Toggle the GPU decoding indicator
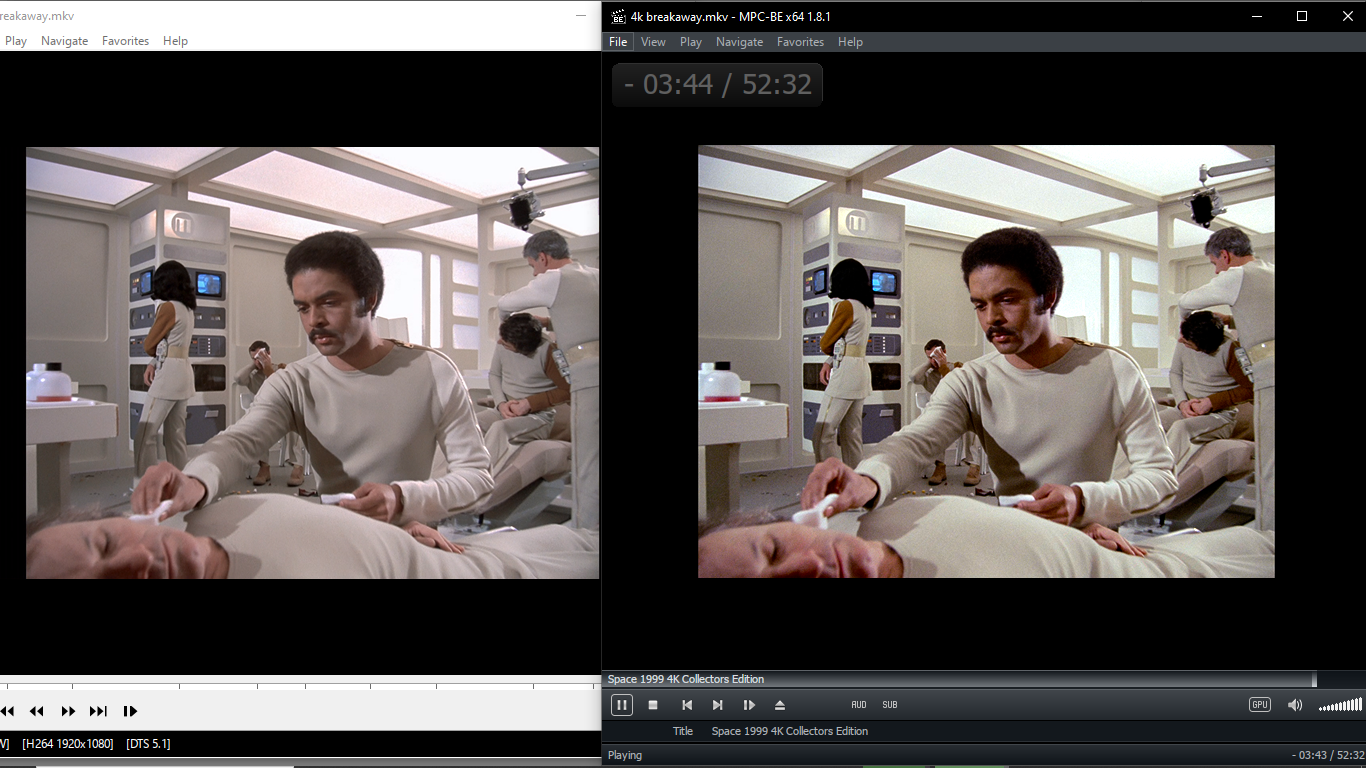1366x768 pixels. click(x=1260, y=705)
